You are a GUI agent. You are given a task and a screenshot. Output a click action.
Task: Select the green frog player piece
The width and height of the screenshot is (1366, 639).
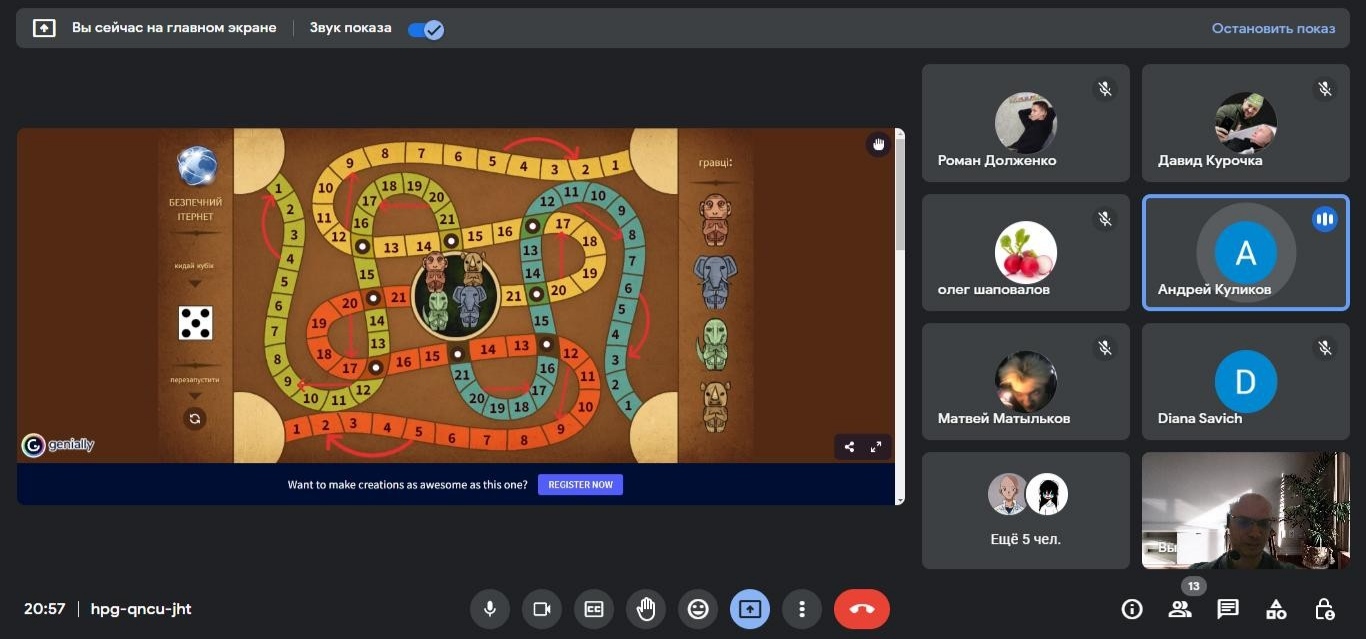(x=714, y=344)
